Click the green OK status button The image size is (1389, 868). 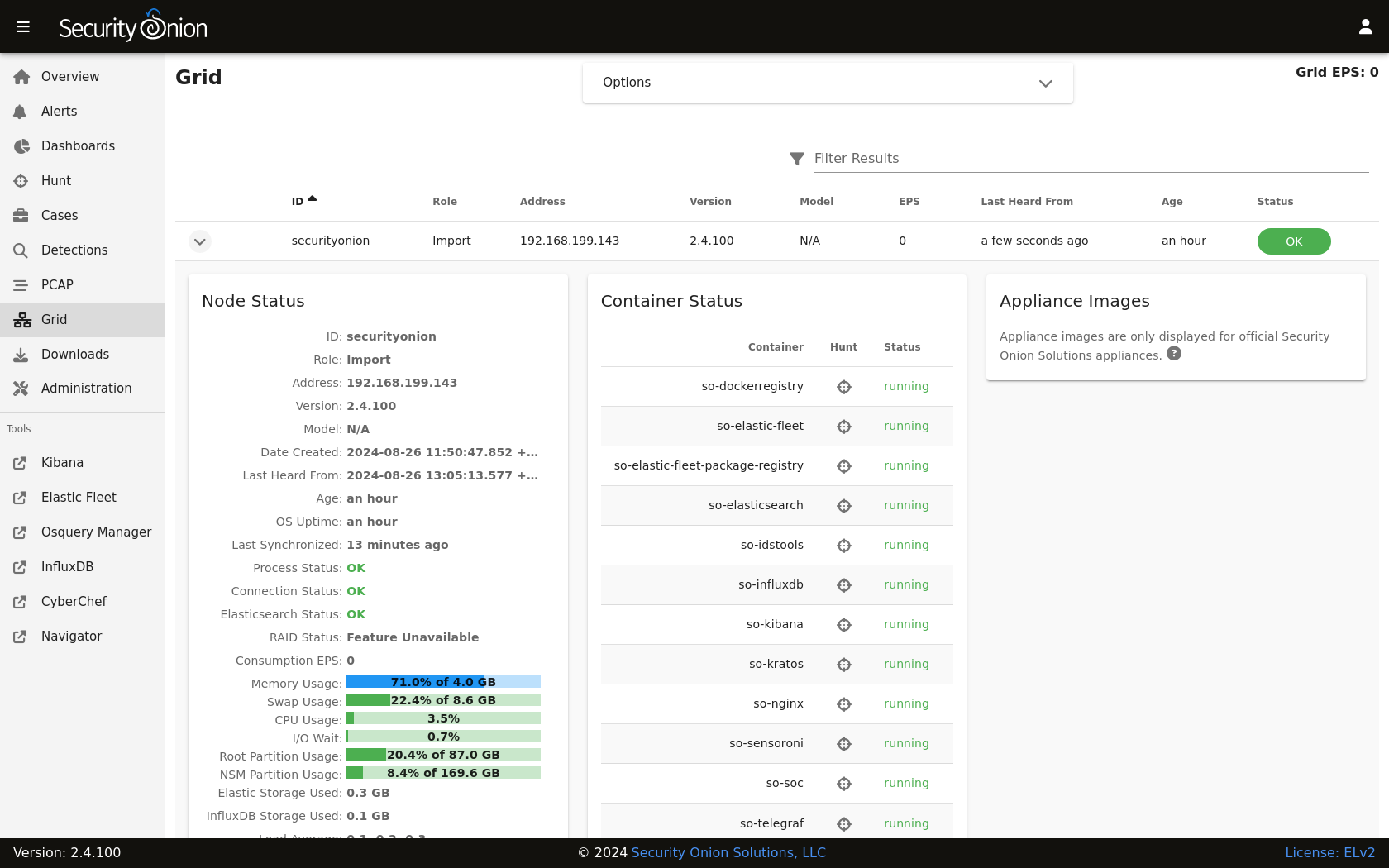tap(1294, 241)
